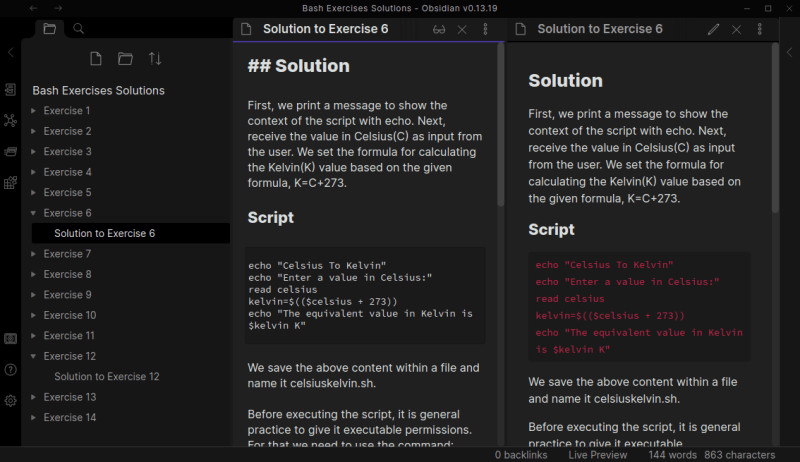Switch to the file explorer tab

(49, 29)
